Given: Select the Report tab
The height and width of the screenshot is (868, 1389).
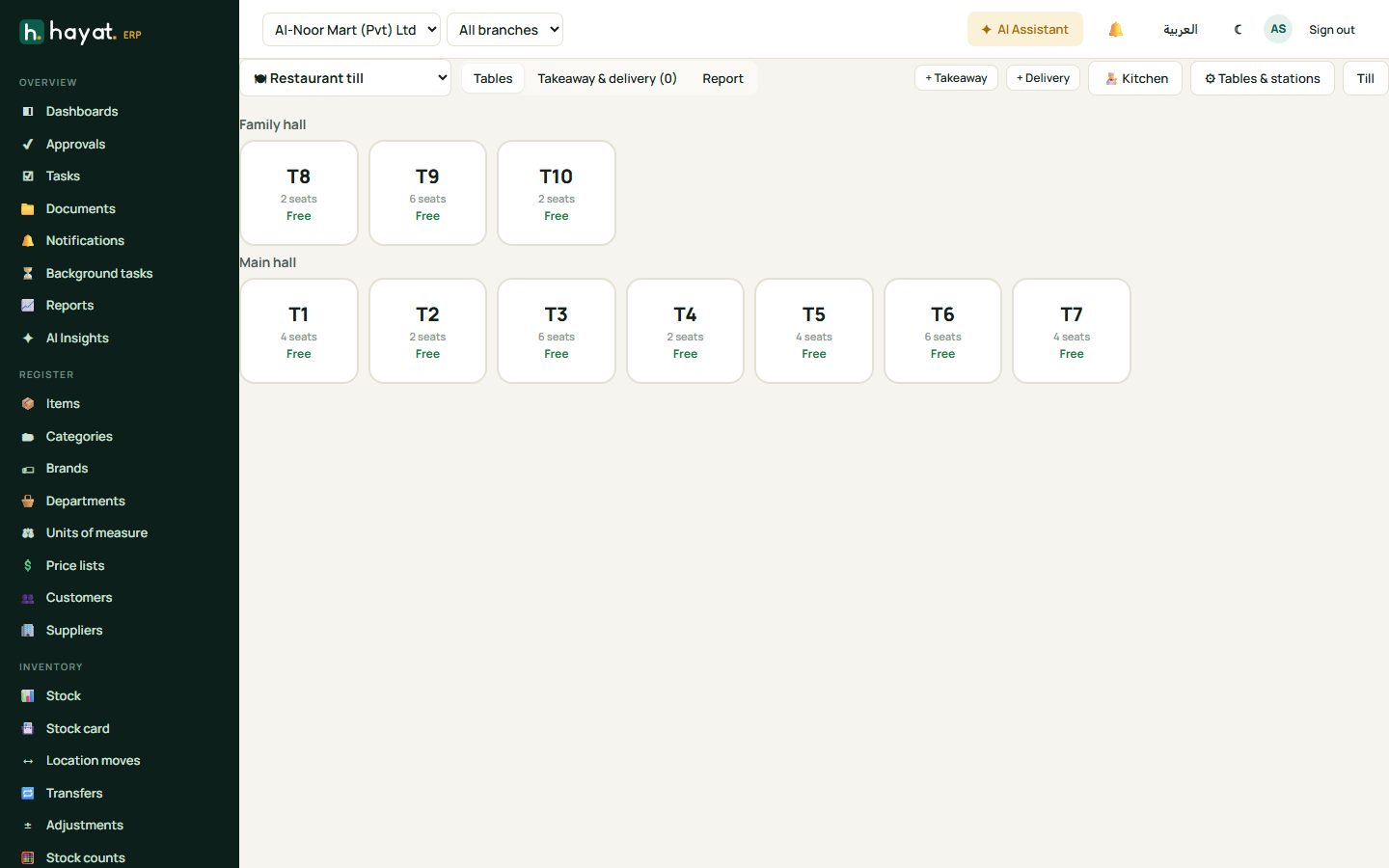Looking at the screenshot, I should (x=722, y=78).
